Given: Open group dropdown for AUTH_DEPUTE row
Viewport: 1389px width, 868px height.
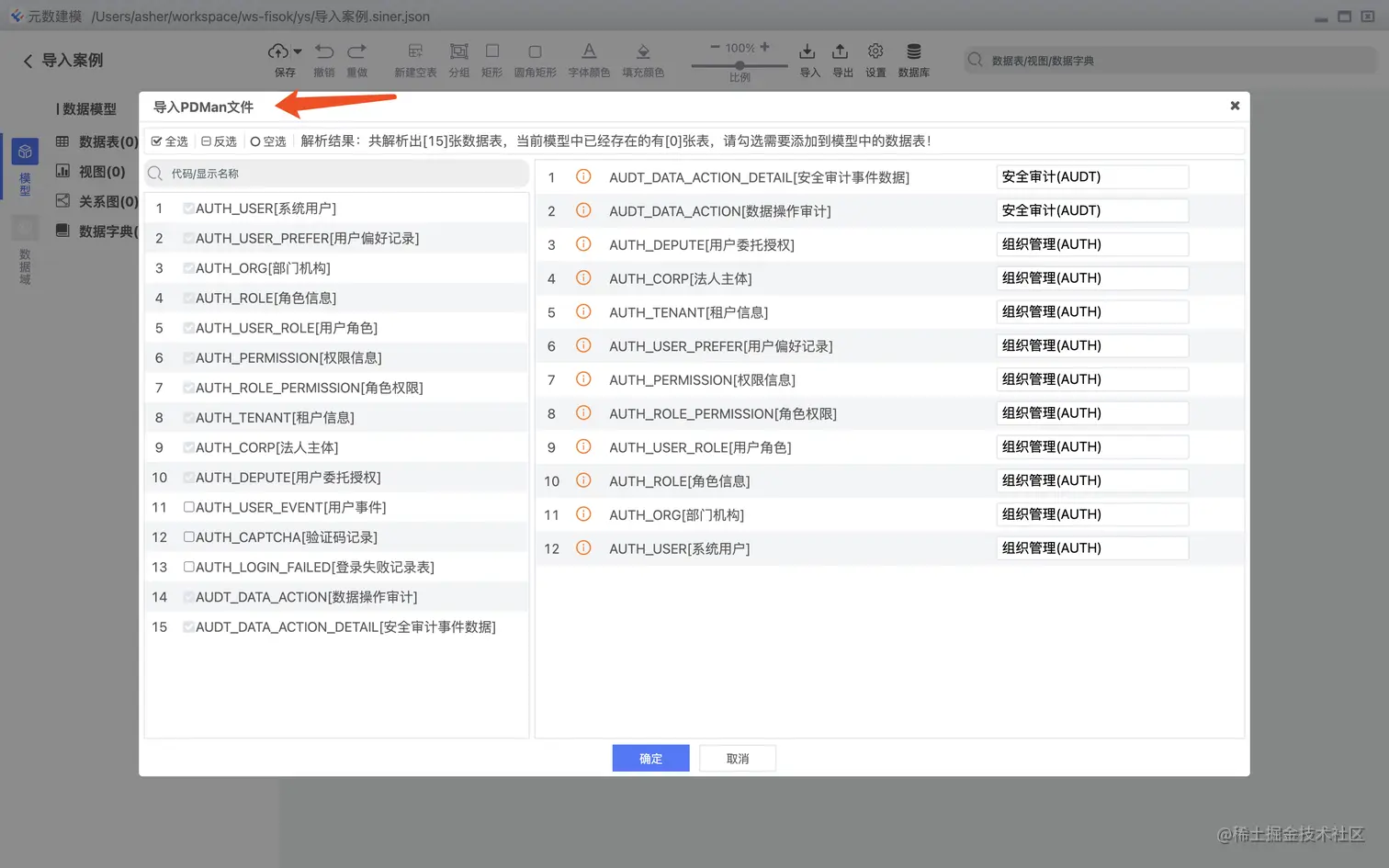Looking at the screenshot, I should [x=1092, y=244].
